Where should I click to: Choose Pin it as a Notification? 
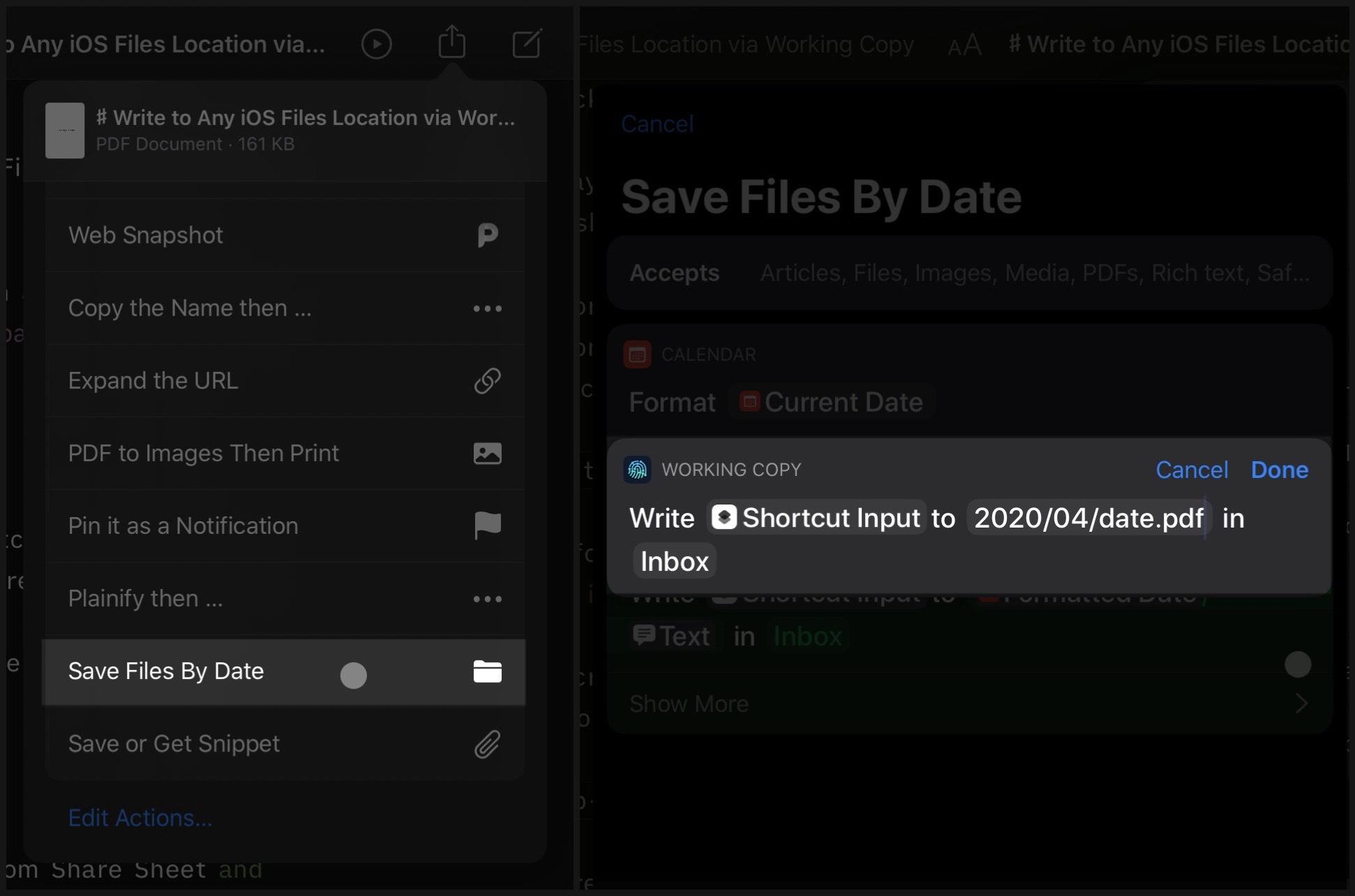tap(183, 525)
